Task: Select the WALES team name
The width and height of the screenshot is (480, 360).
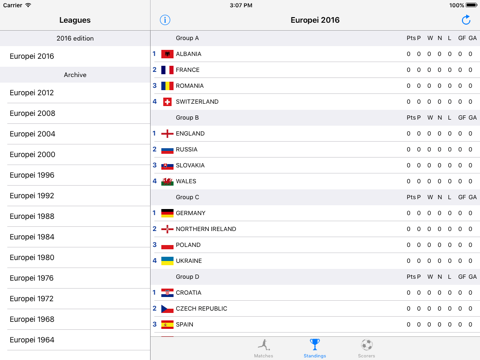Action: [186, 181]
